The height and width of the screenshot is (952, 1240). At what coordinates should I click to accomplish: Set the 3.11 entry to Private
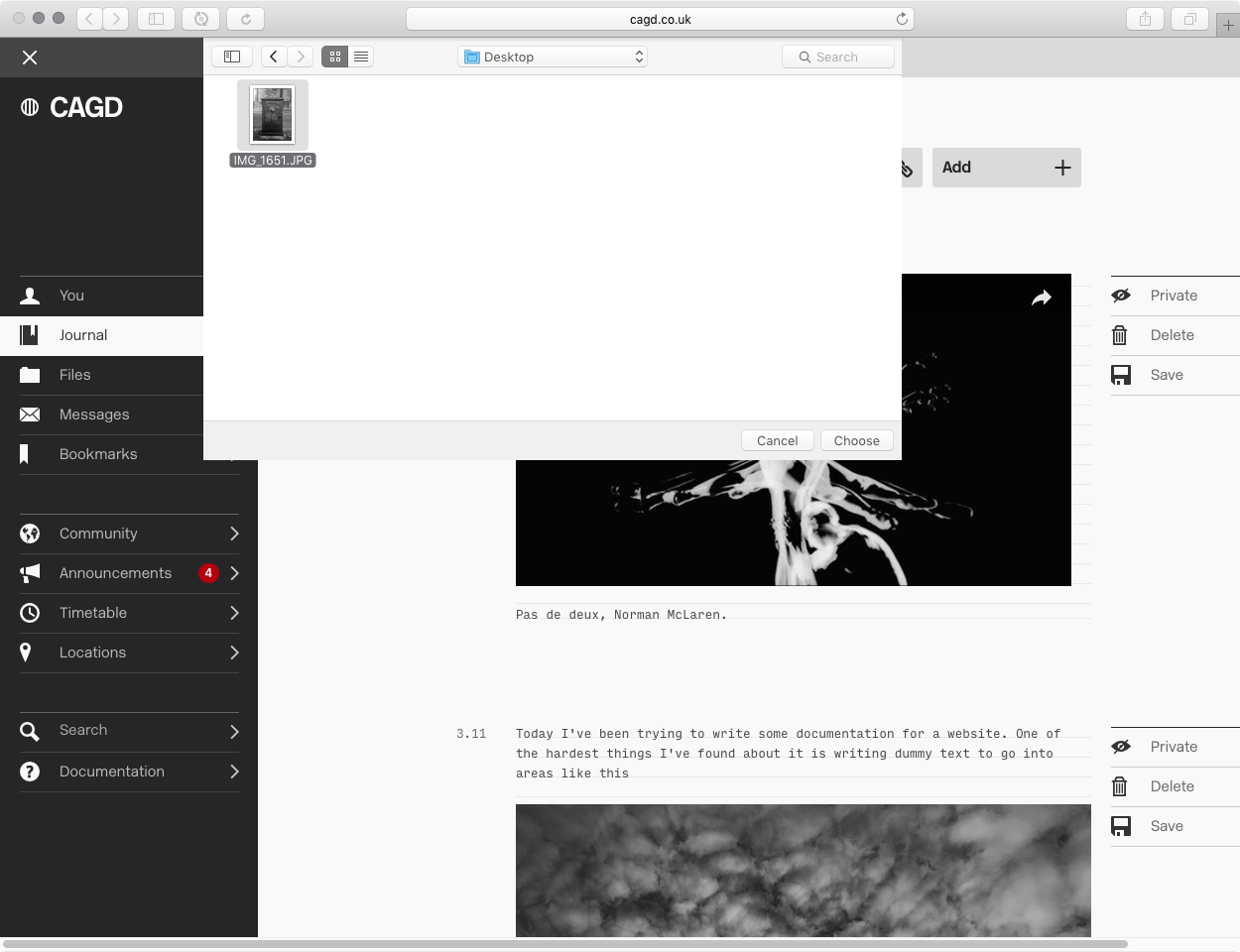tap(1176, 747)
